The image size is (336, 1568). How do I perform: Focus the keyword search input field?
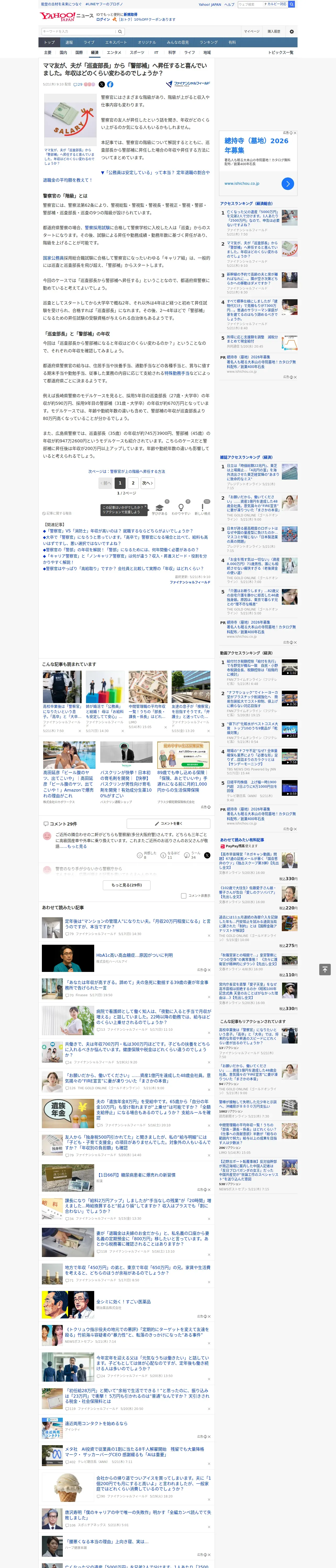[79, 32]
